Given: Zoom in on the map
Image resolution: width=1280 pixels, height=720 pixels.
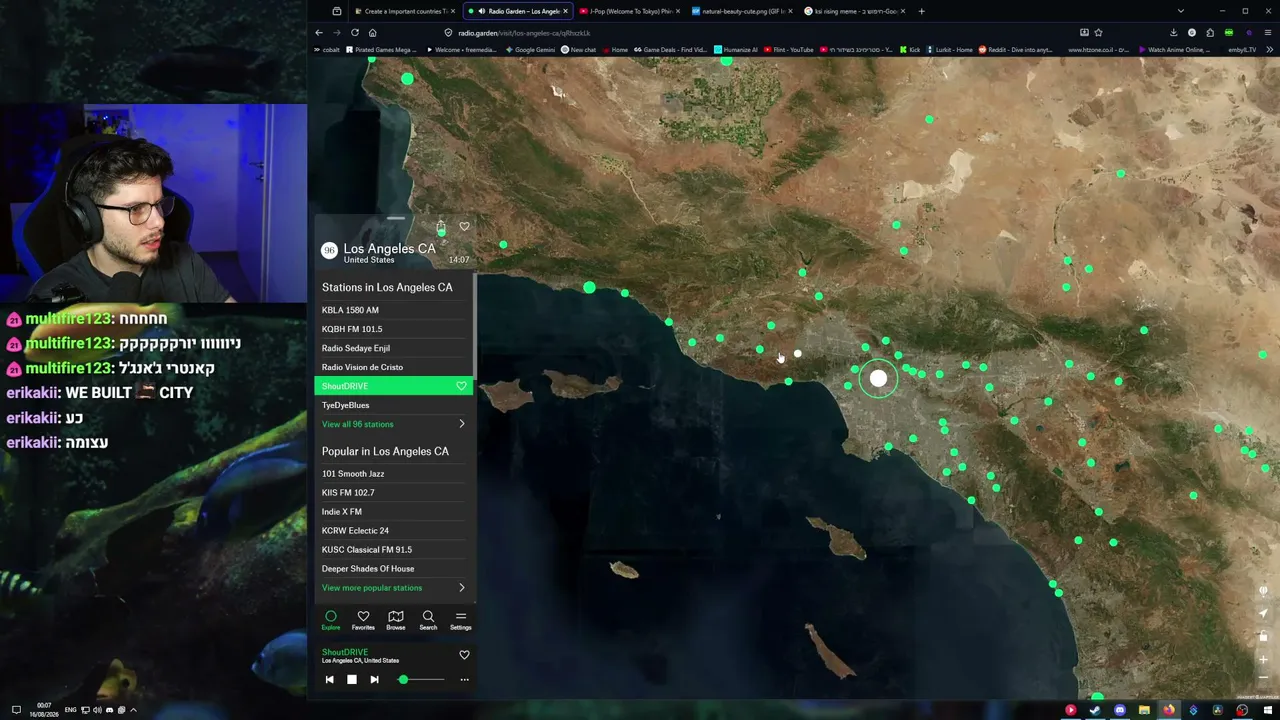Looking at the screenshot, I should point(1263,659).
